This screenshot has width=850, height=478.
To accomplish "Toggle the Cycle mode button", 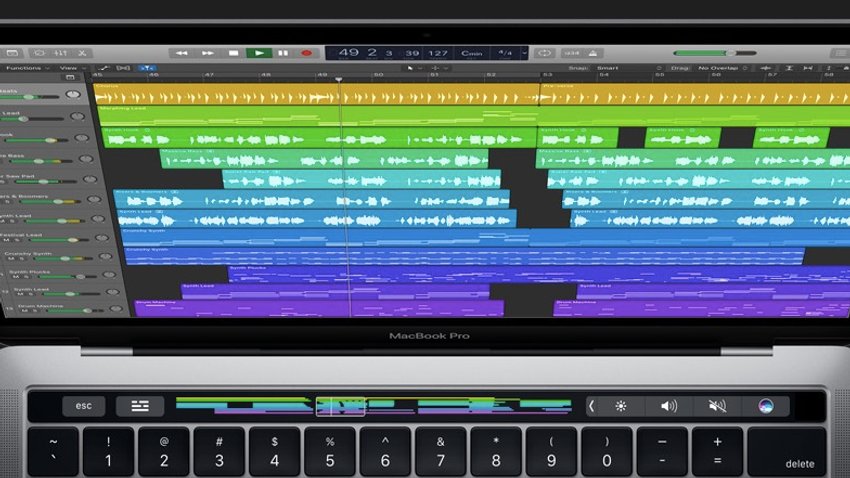I will (544, 53).
